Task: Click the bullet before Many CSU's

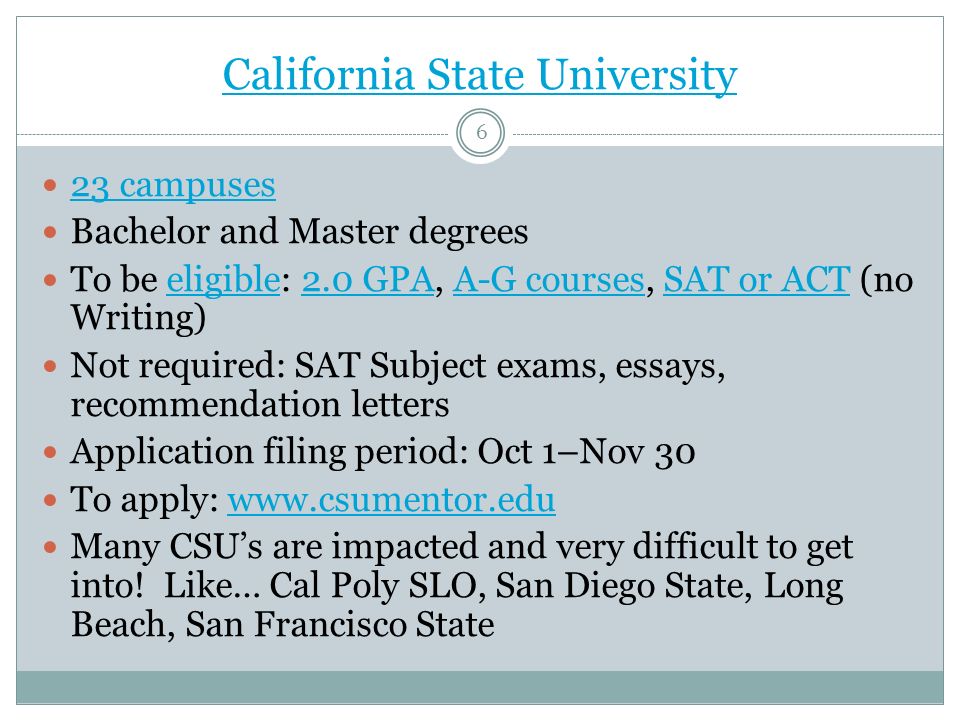Action: (x=50, y=547)
